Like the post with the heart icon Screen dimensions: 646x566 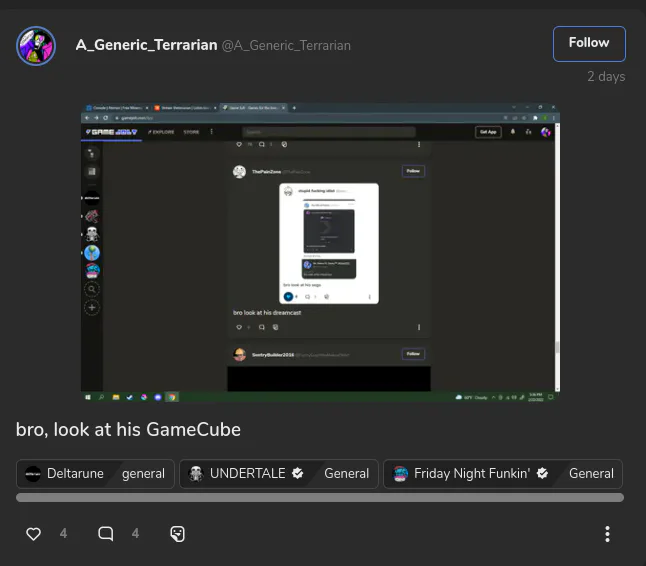(x=33, y=534)
